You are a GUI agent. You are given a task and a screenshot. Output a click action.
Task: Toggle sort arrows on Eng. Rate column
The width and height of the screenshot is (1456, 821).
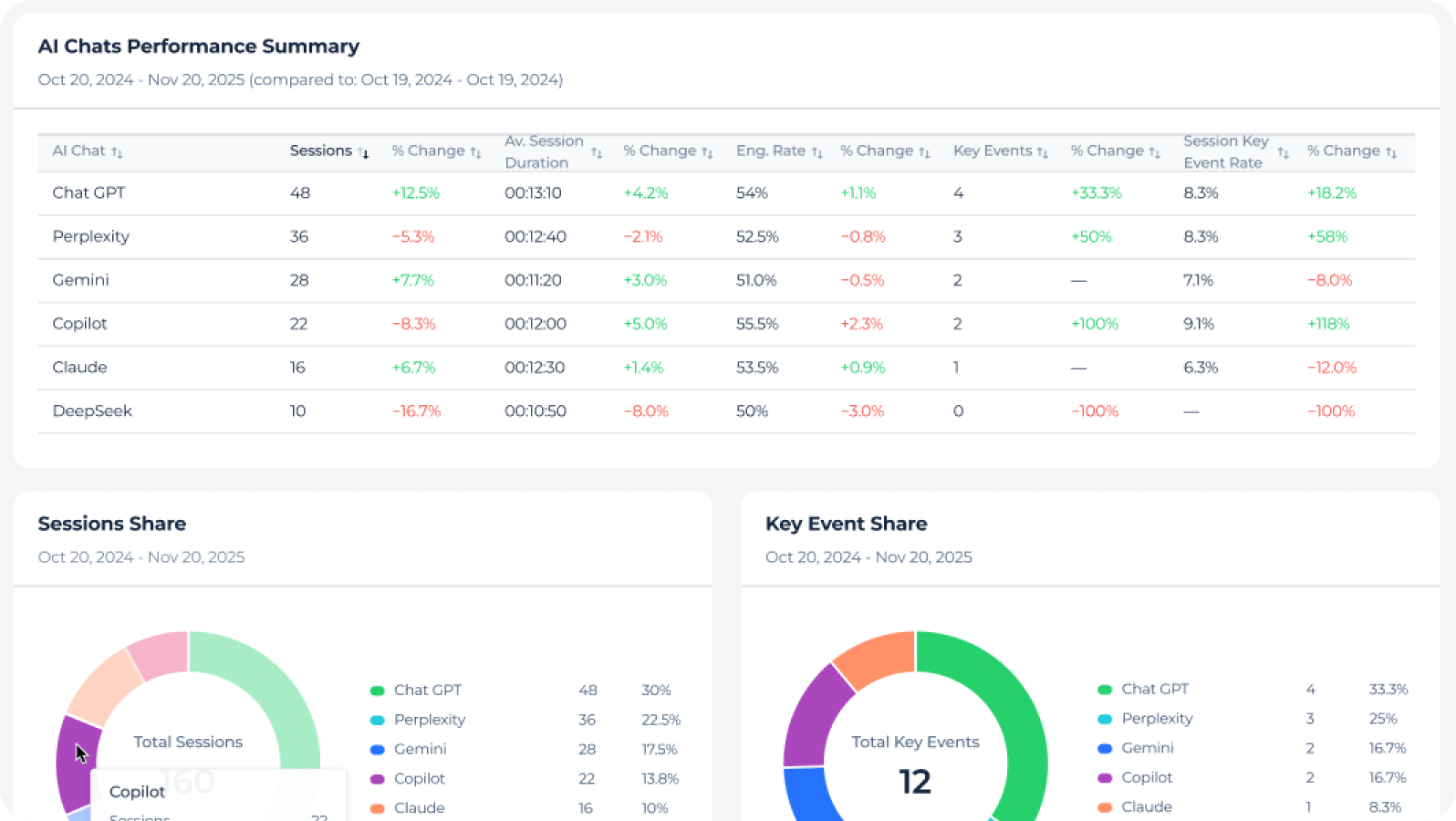click(x=816, y=152)
